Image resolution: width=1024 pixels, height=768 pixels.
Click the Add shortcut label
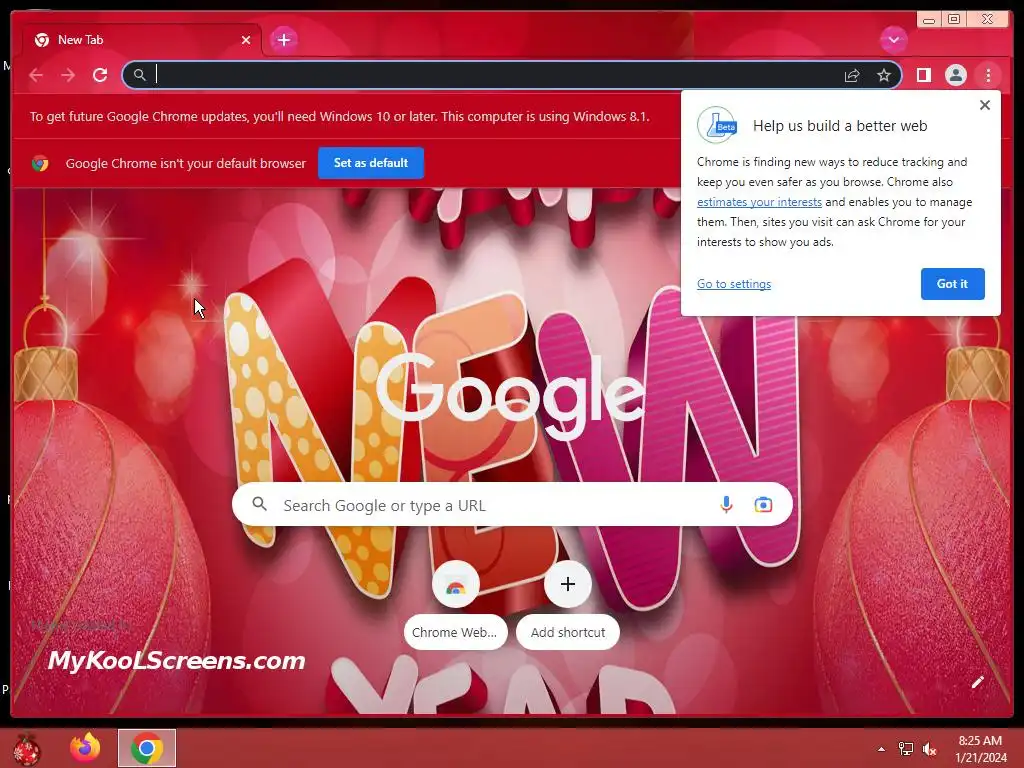568,632
